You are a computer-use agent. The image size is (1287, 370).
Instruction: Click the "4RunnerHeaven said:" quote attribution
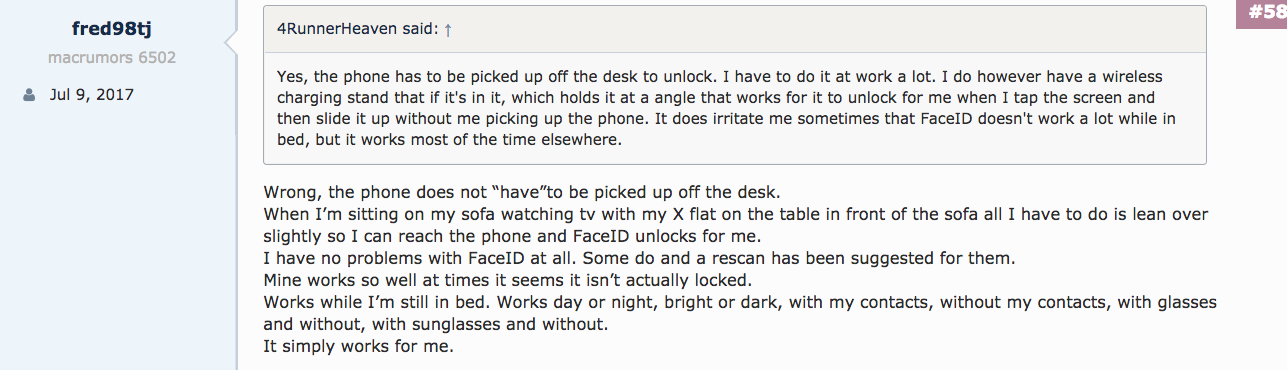[358, 29]
